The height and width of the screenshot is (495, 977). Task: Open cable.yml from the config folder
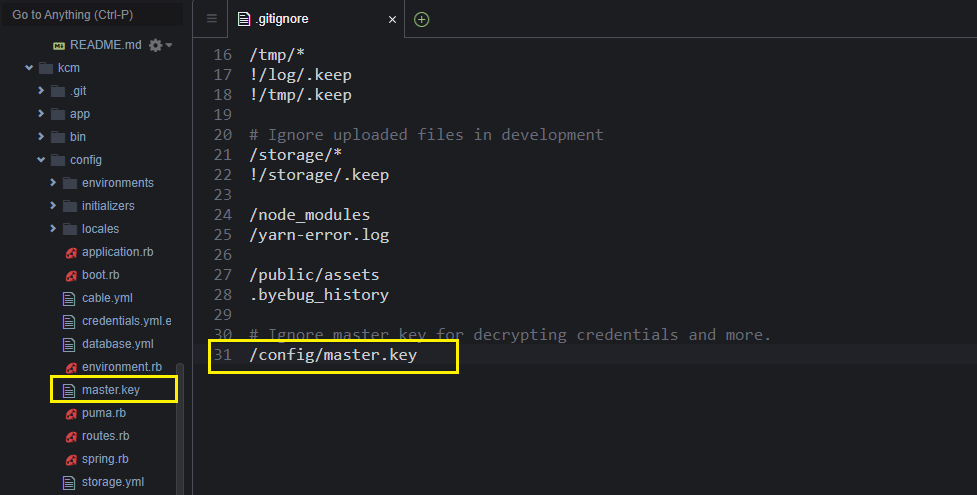click(107, 298)
